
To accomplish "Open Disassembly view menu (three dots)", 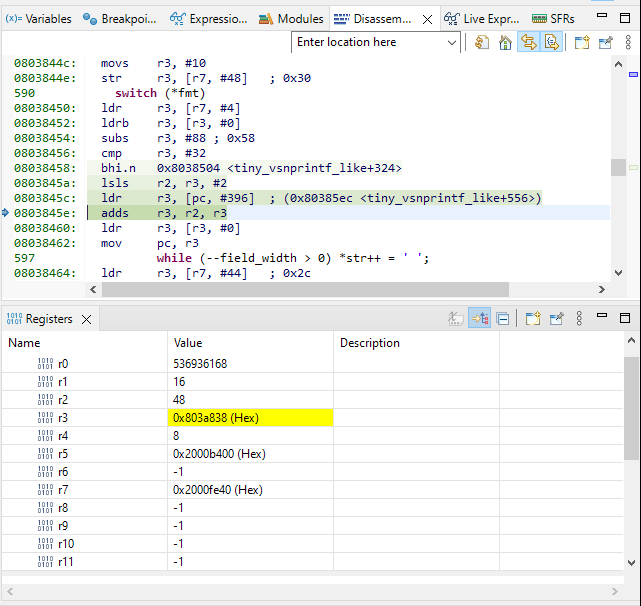I will (x=628, y=42).
